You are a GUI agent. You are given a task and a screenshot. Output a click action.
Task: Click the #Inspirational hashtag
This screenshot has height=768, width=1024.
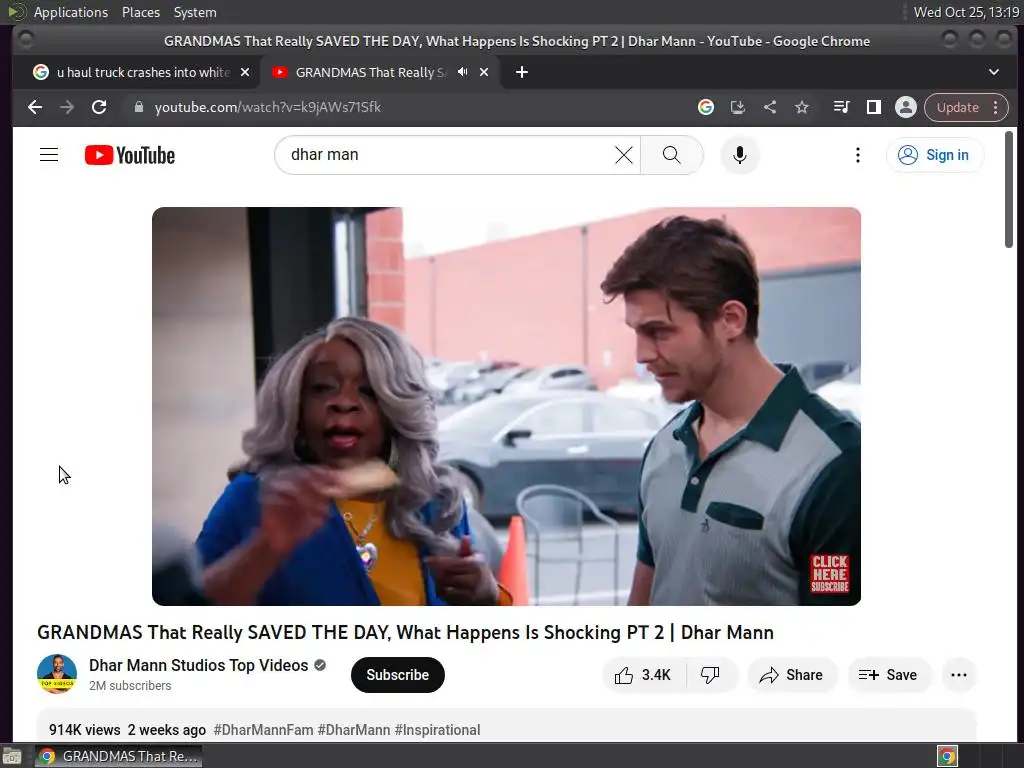(x=437, y=729)
